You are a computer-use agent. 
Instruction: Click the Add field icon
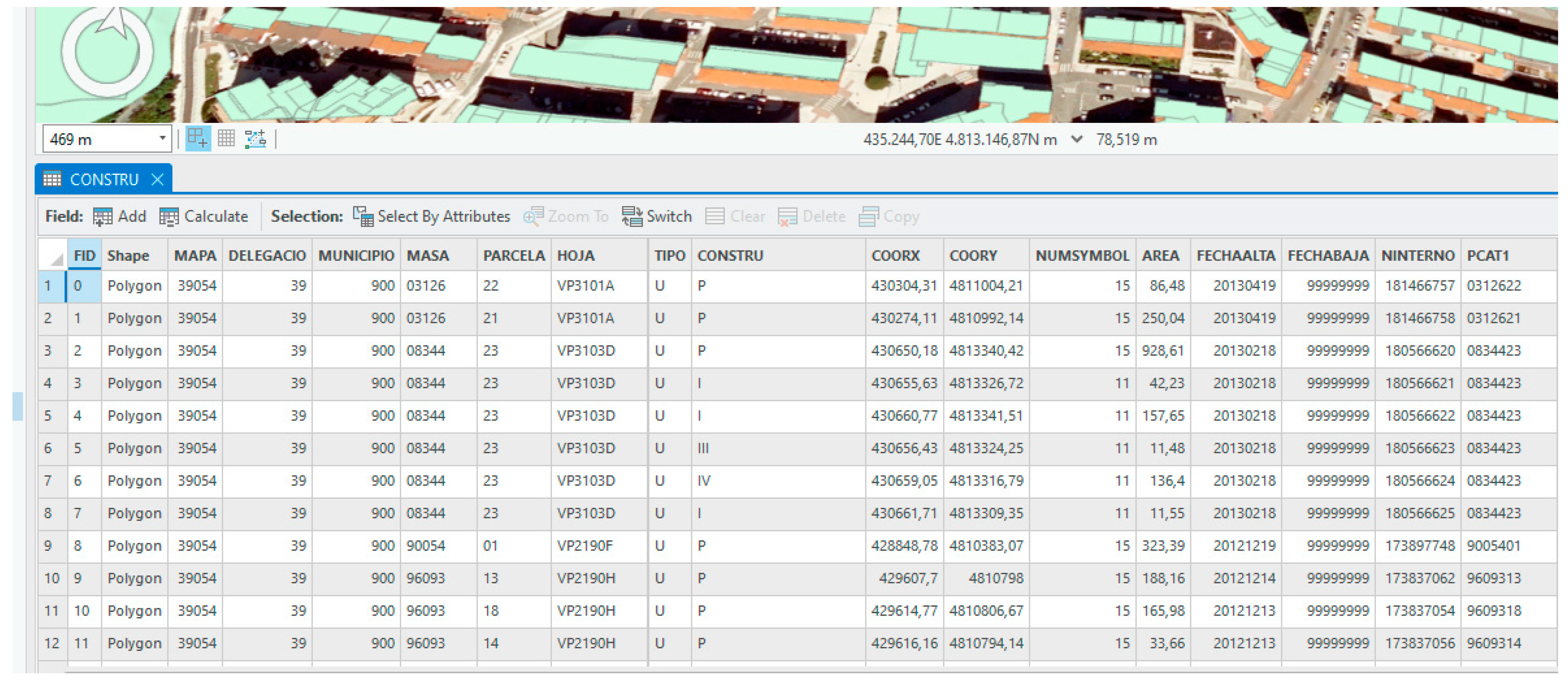point(102,217)
